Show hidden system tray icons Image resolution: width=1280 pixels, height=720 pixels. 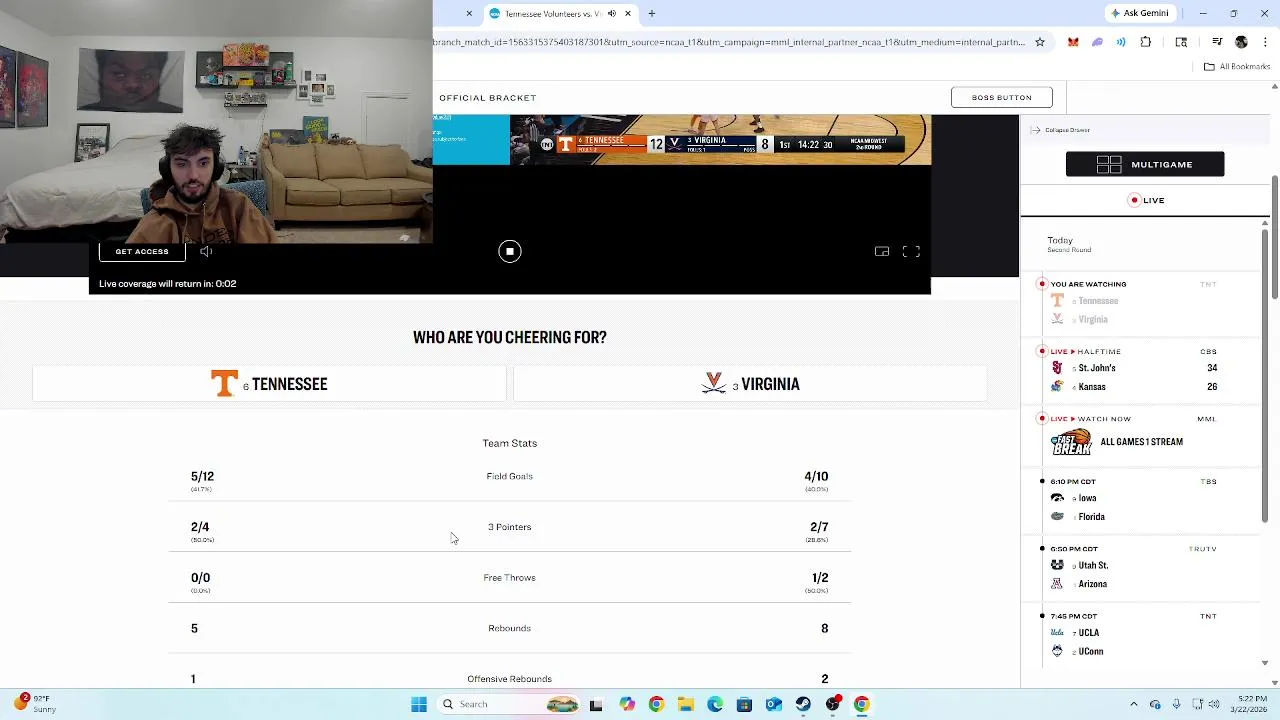click(1133, 704)
